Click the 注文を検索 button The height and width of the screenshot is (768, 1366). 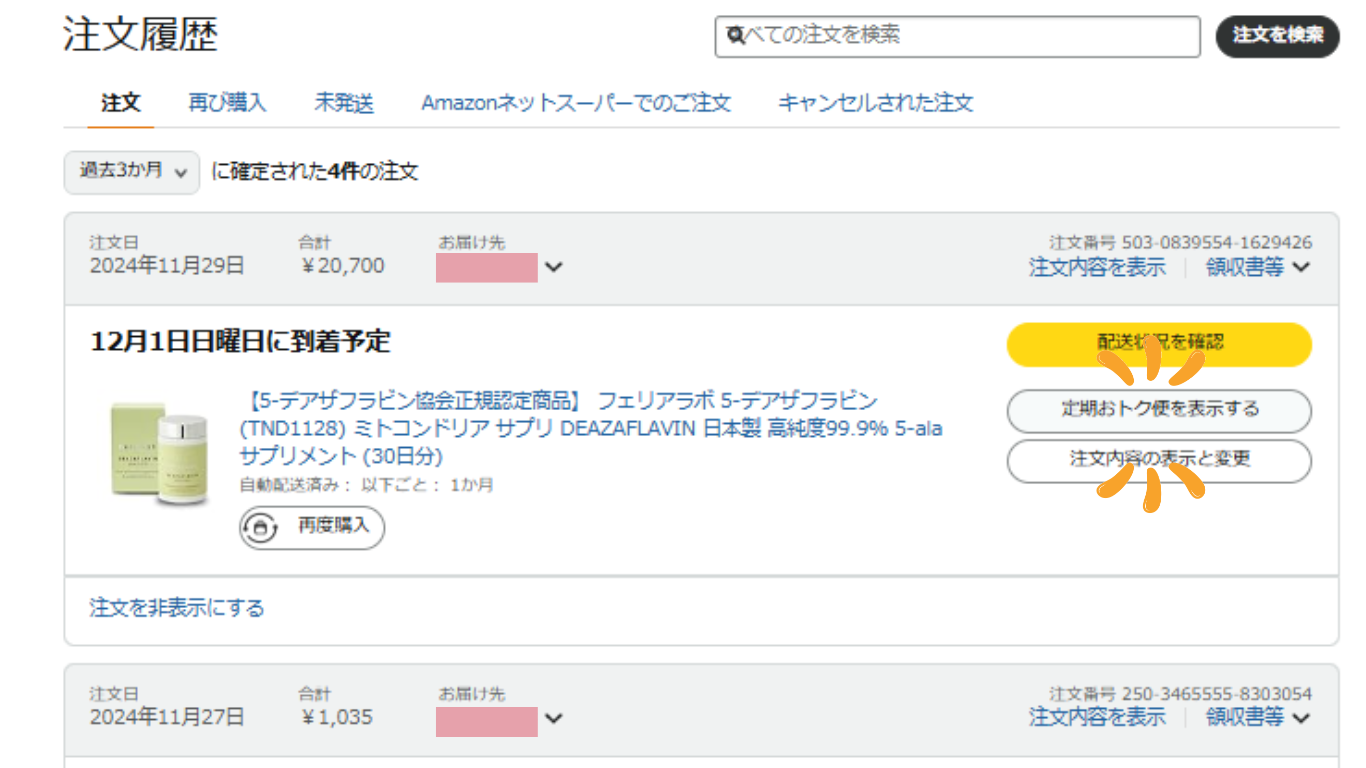[1277, 36]
